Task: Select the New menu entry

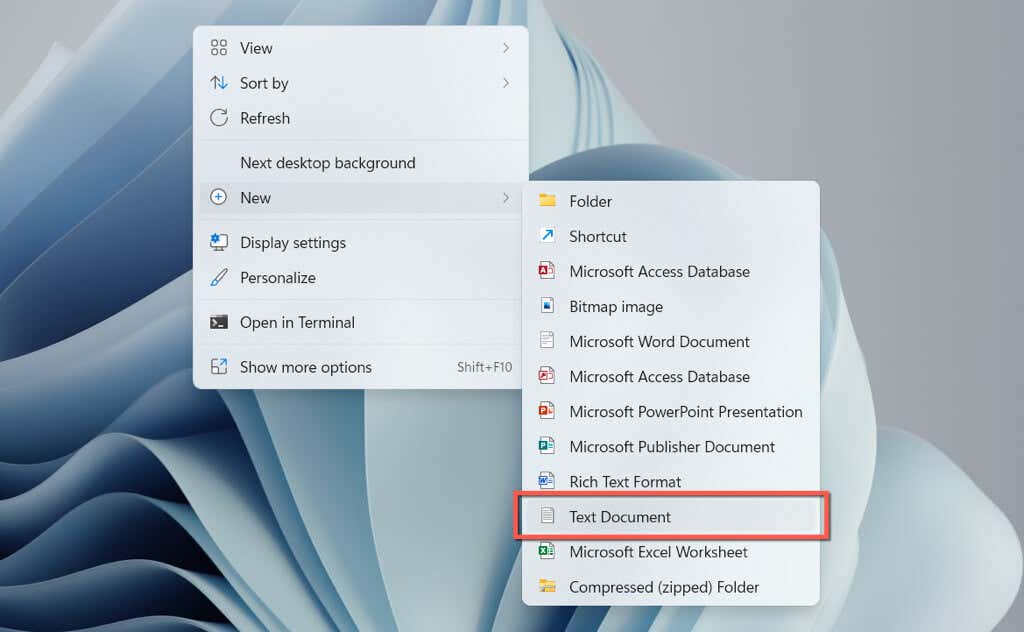Action: [x=360, y=197]
